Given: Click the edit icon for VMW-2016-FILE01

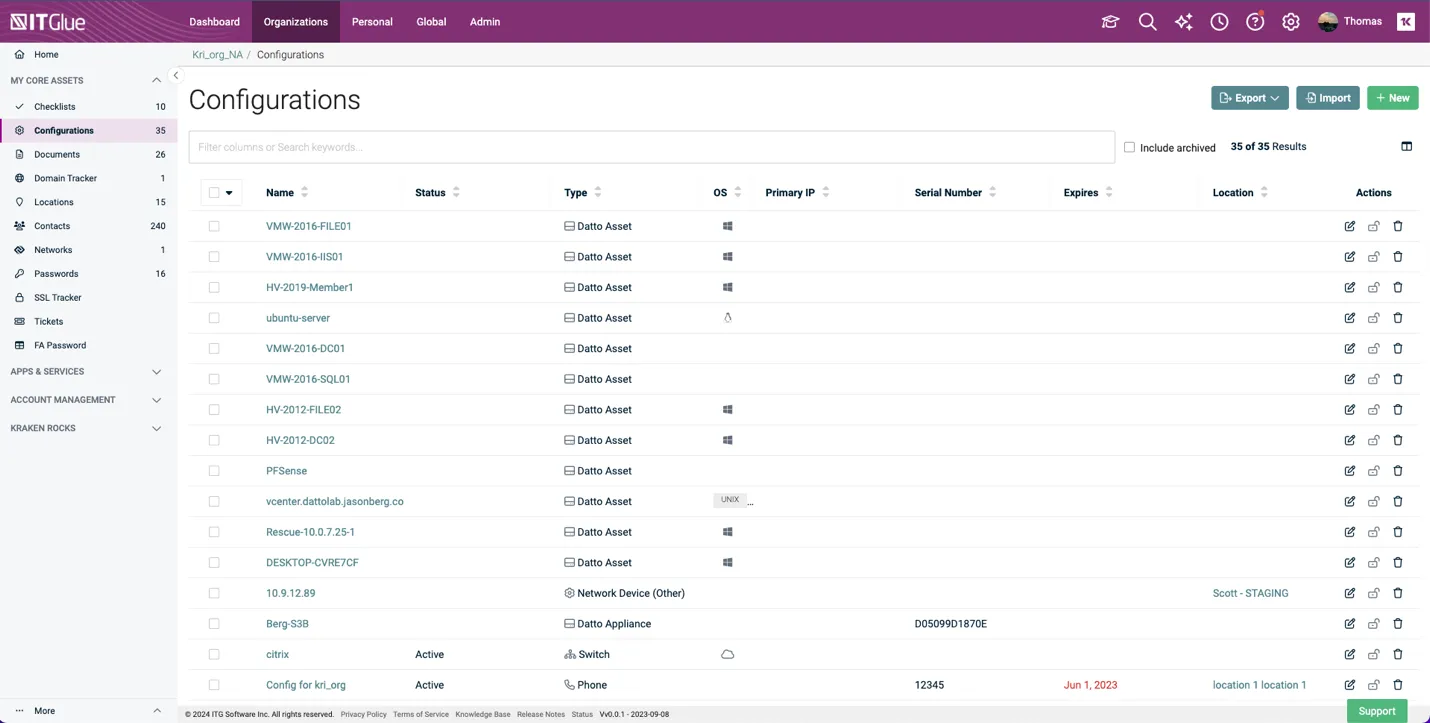Looking at the screenshot, I should [x=1349, y=226].
